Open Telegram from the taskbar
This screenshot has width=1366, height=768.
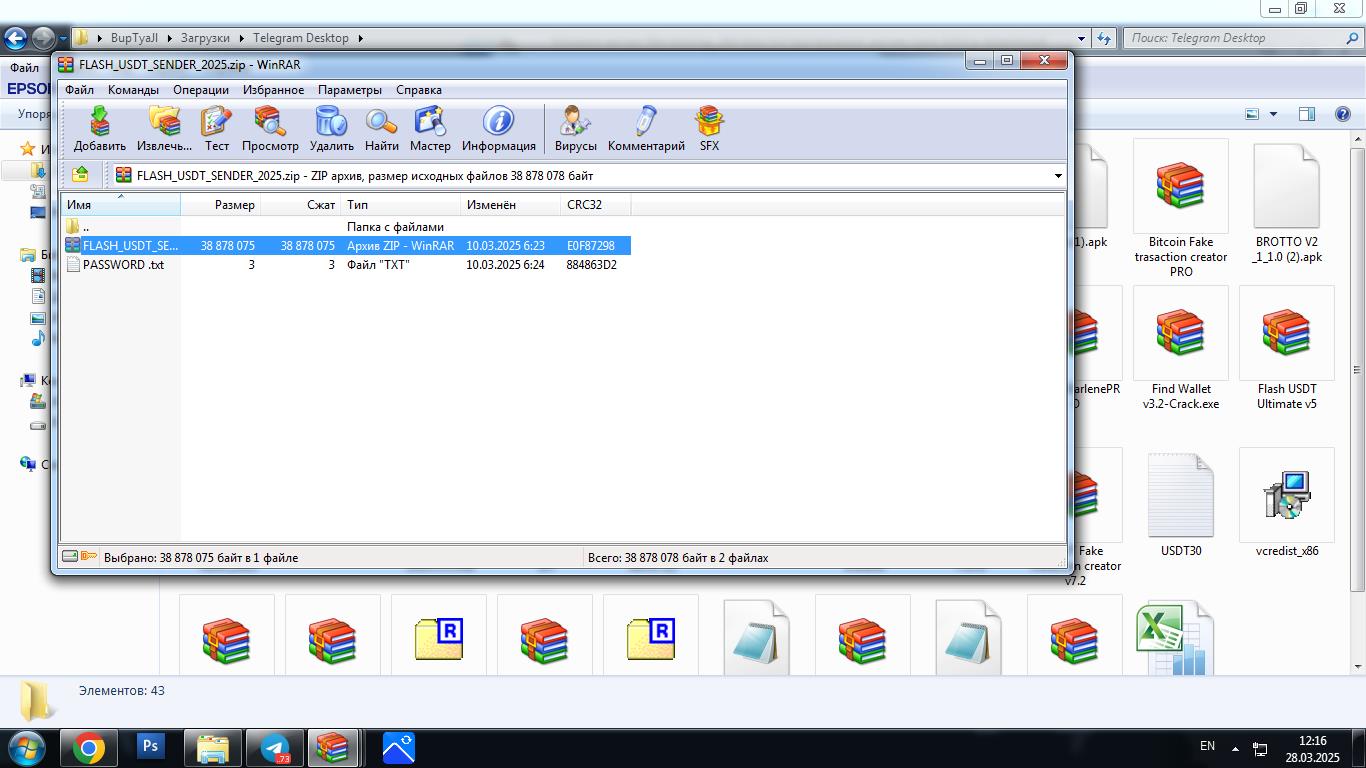click(274, 747)
